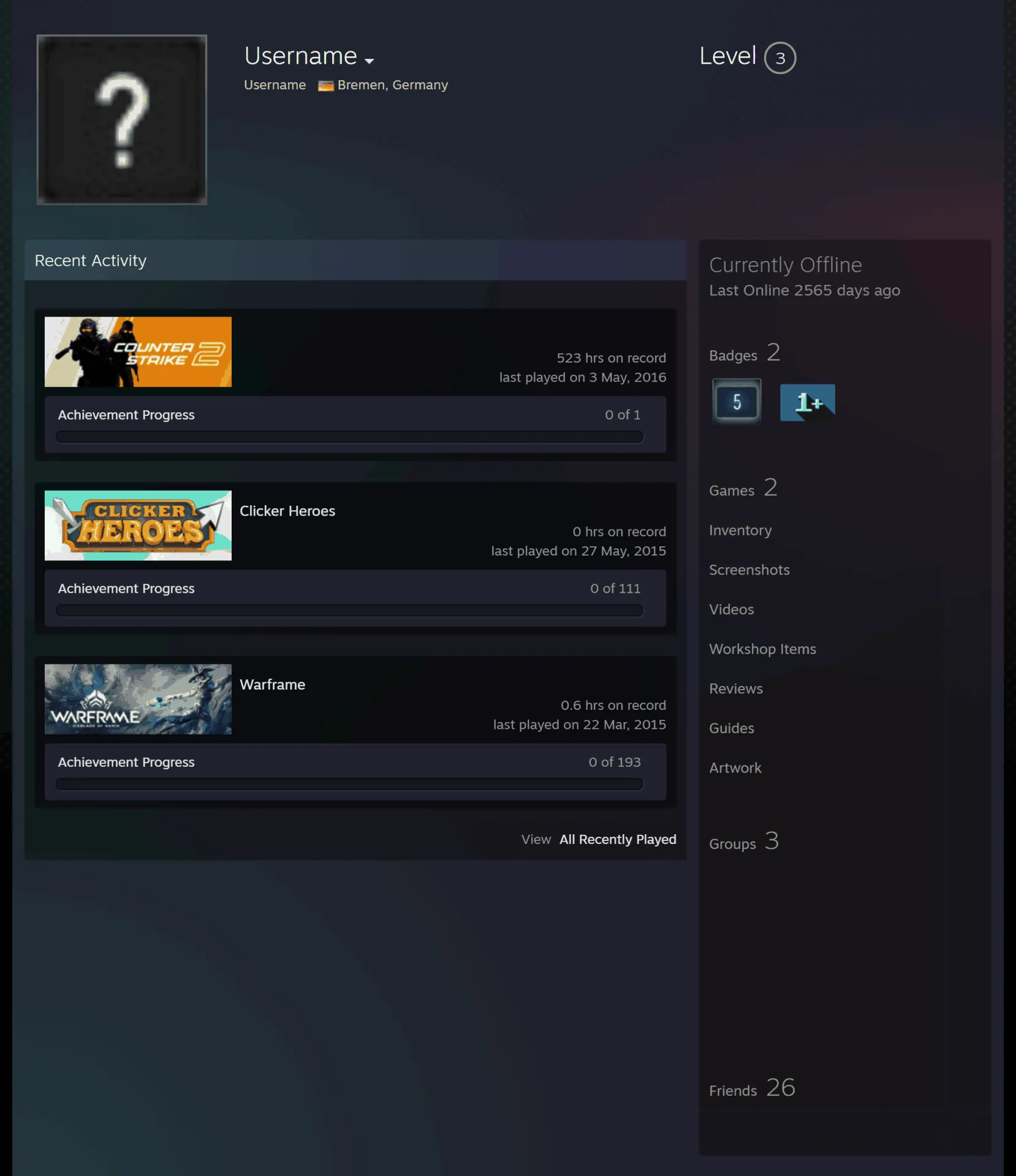Click the '0 of 193' achievement count
1016x1176 pixels.
tap(615, 762)
